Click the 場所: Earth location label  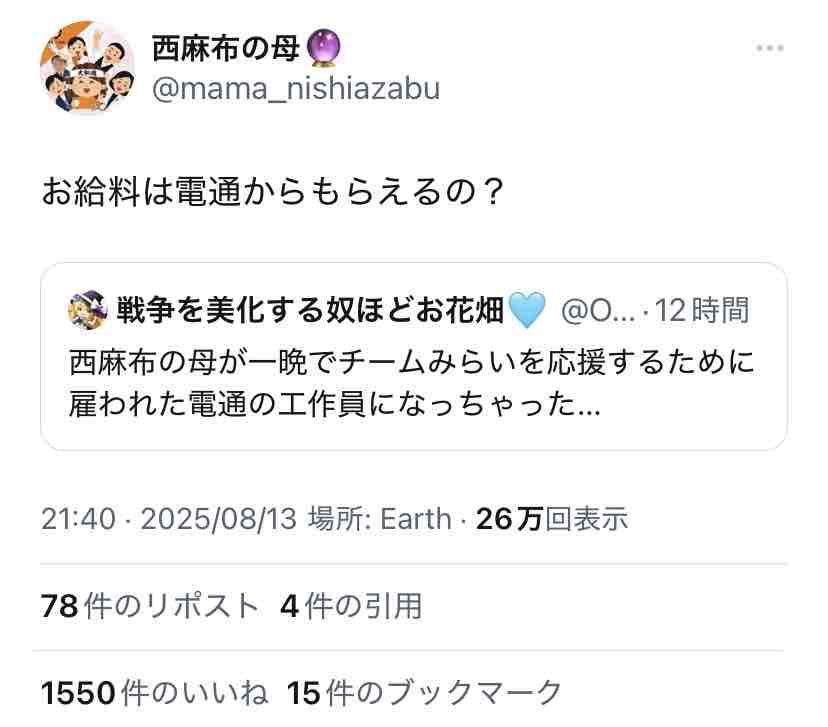pyautogui.click(x=380, y=518)
